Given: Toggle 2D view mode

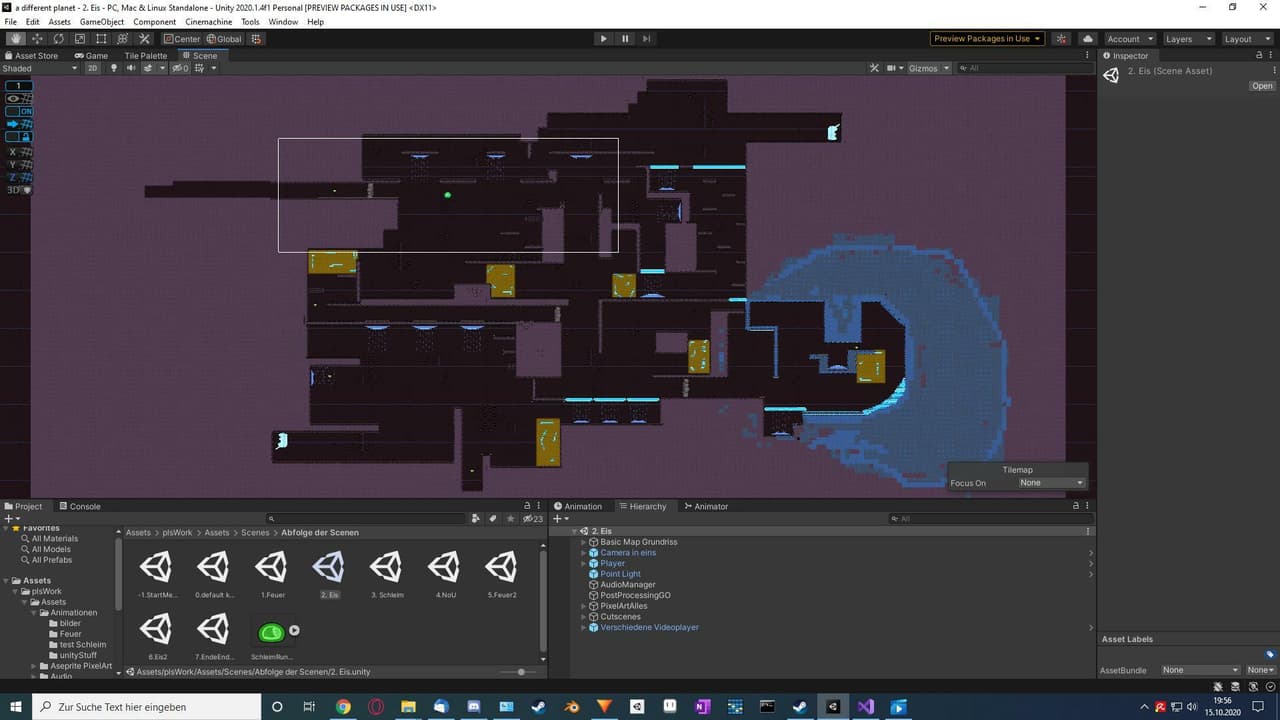Looking at the screenshot, I should point(93,68).
